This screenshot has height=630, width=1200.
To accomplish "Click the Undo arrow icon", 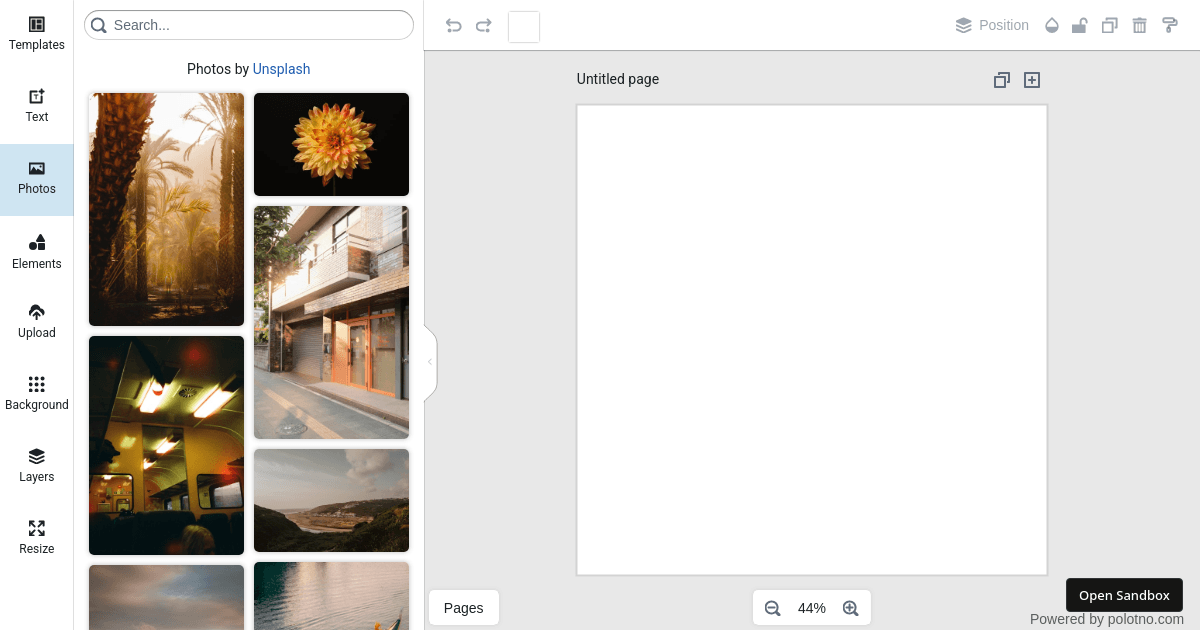I will point(454,26).
